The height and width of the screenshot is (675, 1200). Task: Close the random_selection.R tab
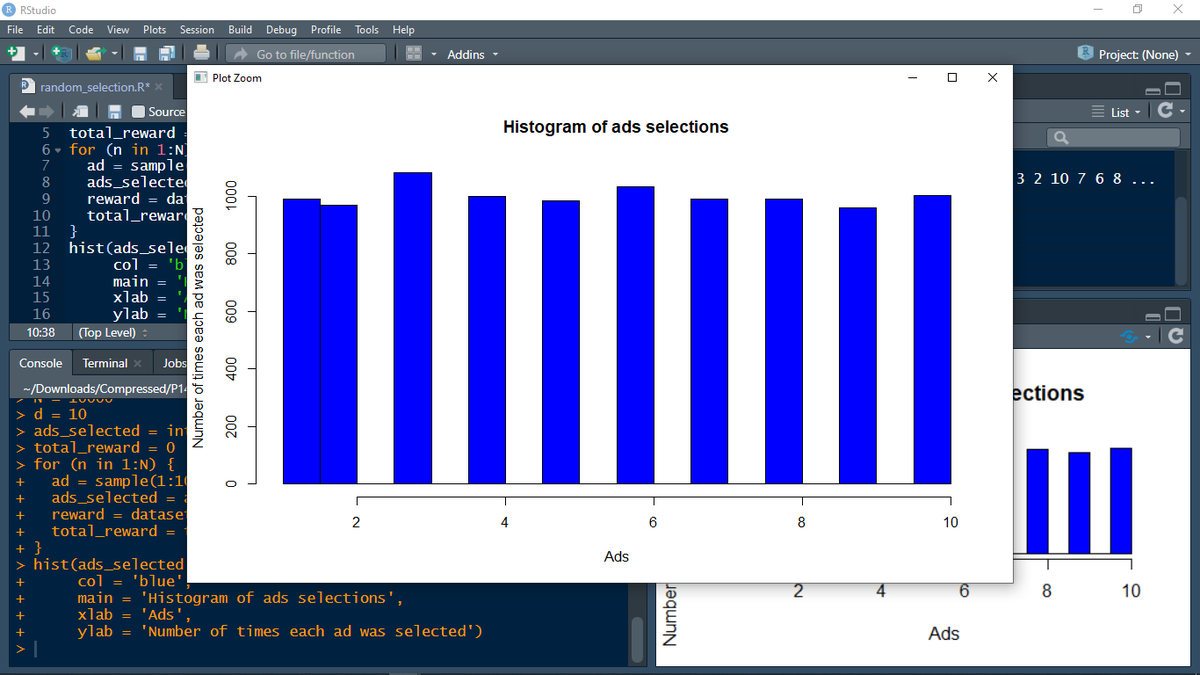(159, 88)
